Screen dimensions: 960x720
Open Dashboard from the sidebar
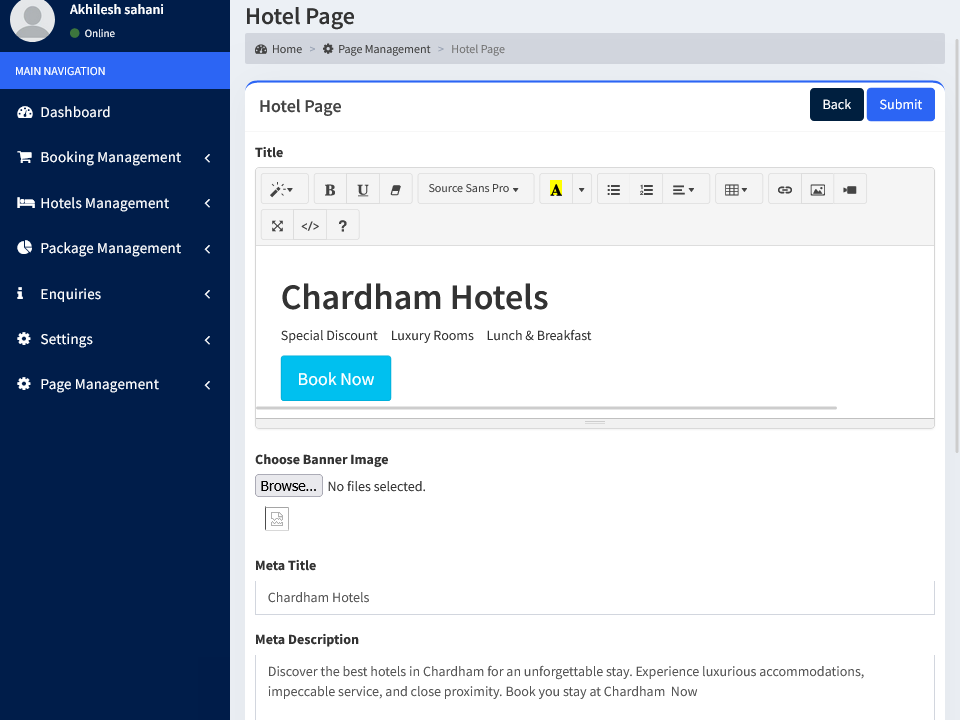[75, 112]
